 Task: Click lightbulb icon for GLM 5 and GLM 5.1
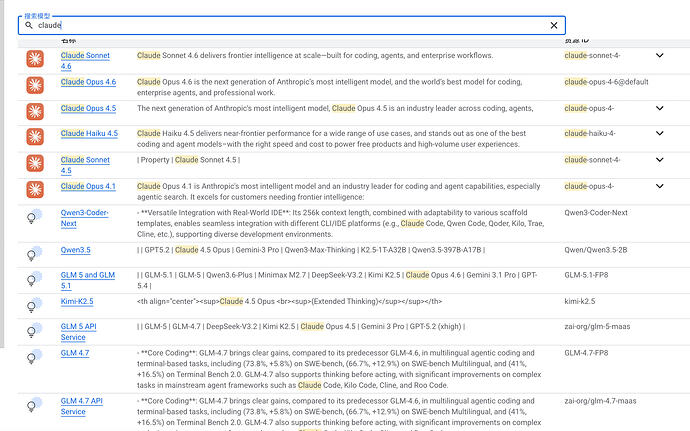tap(34, 279)
